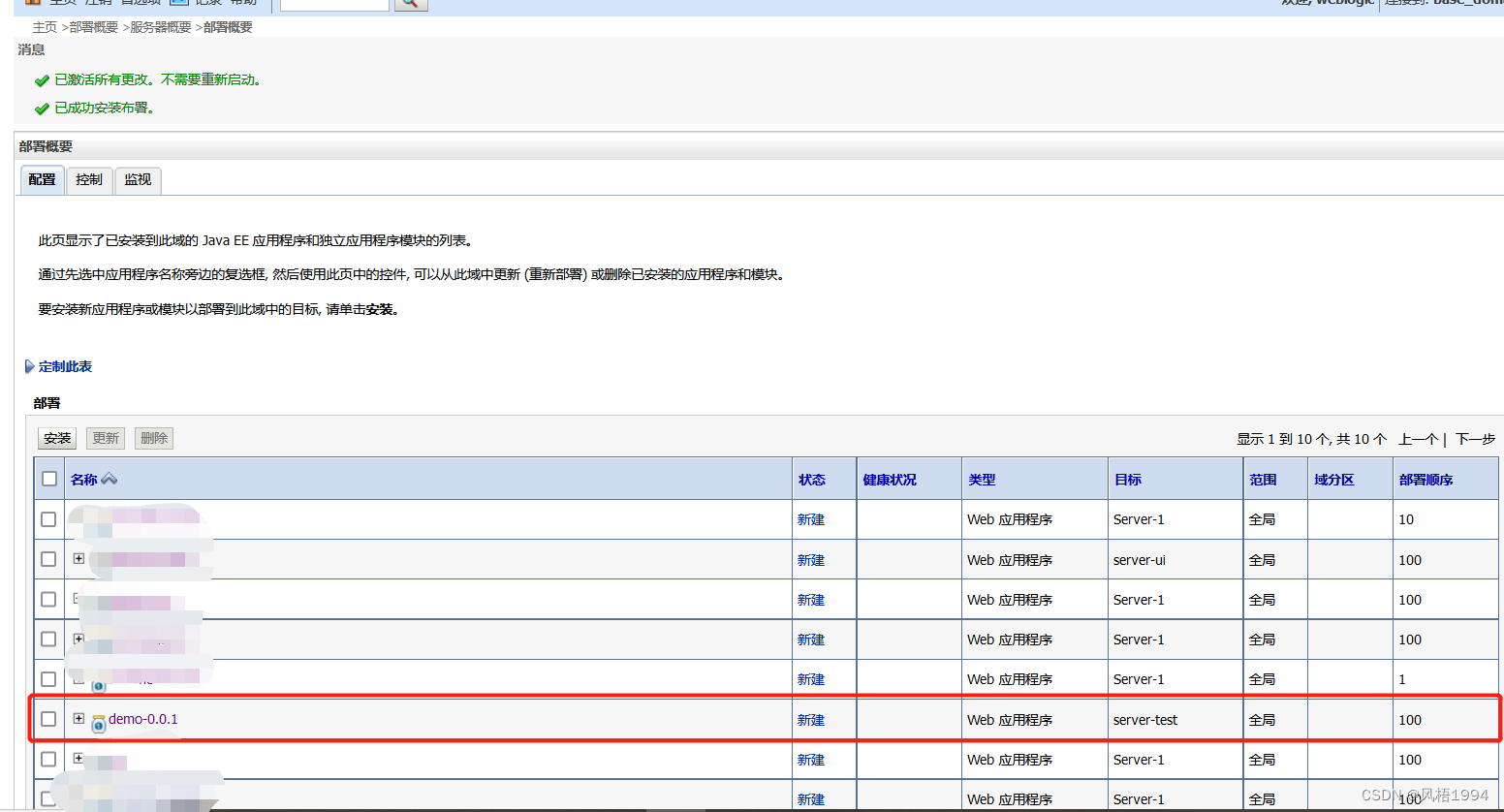Click 全局 in the server-test row
Image resolution: width=1504 pixels, height=812 pixels.
click(x=1262, y=720)
